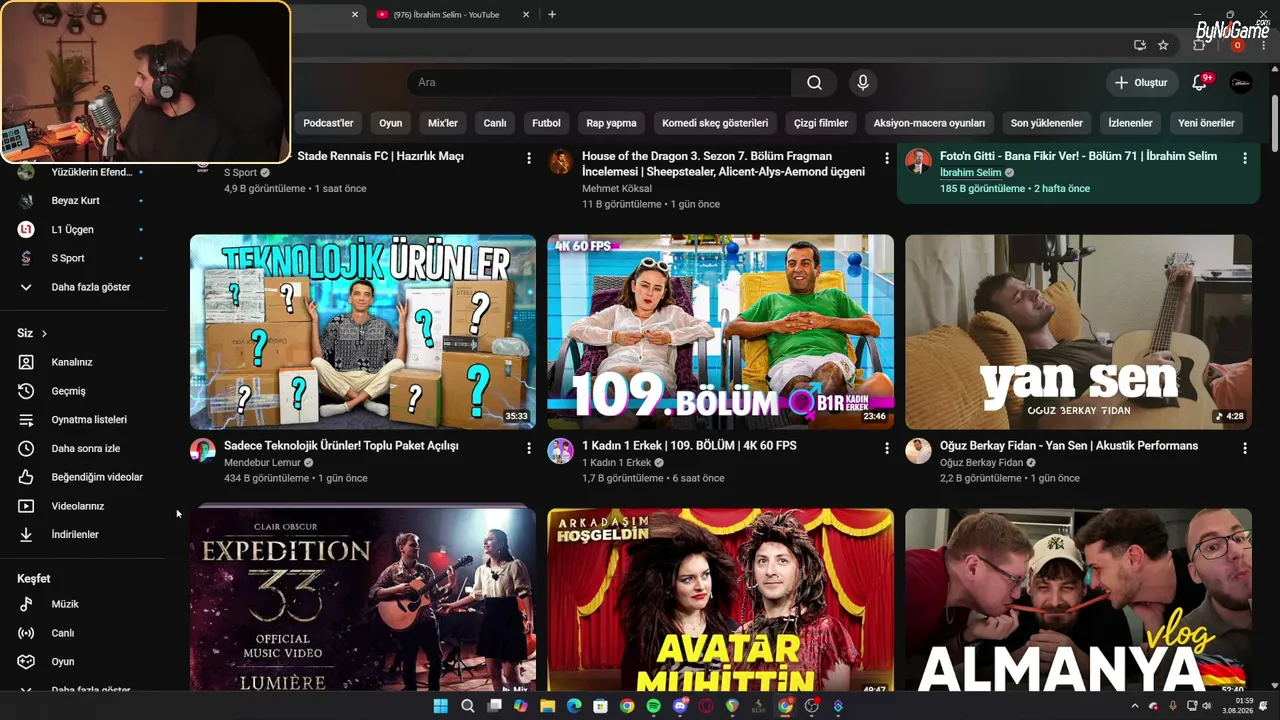Play 109. Bölüm video thumbnail
The image size is (1280, 720).
(720, 332)
